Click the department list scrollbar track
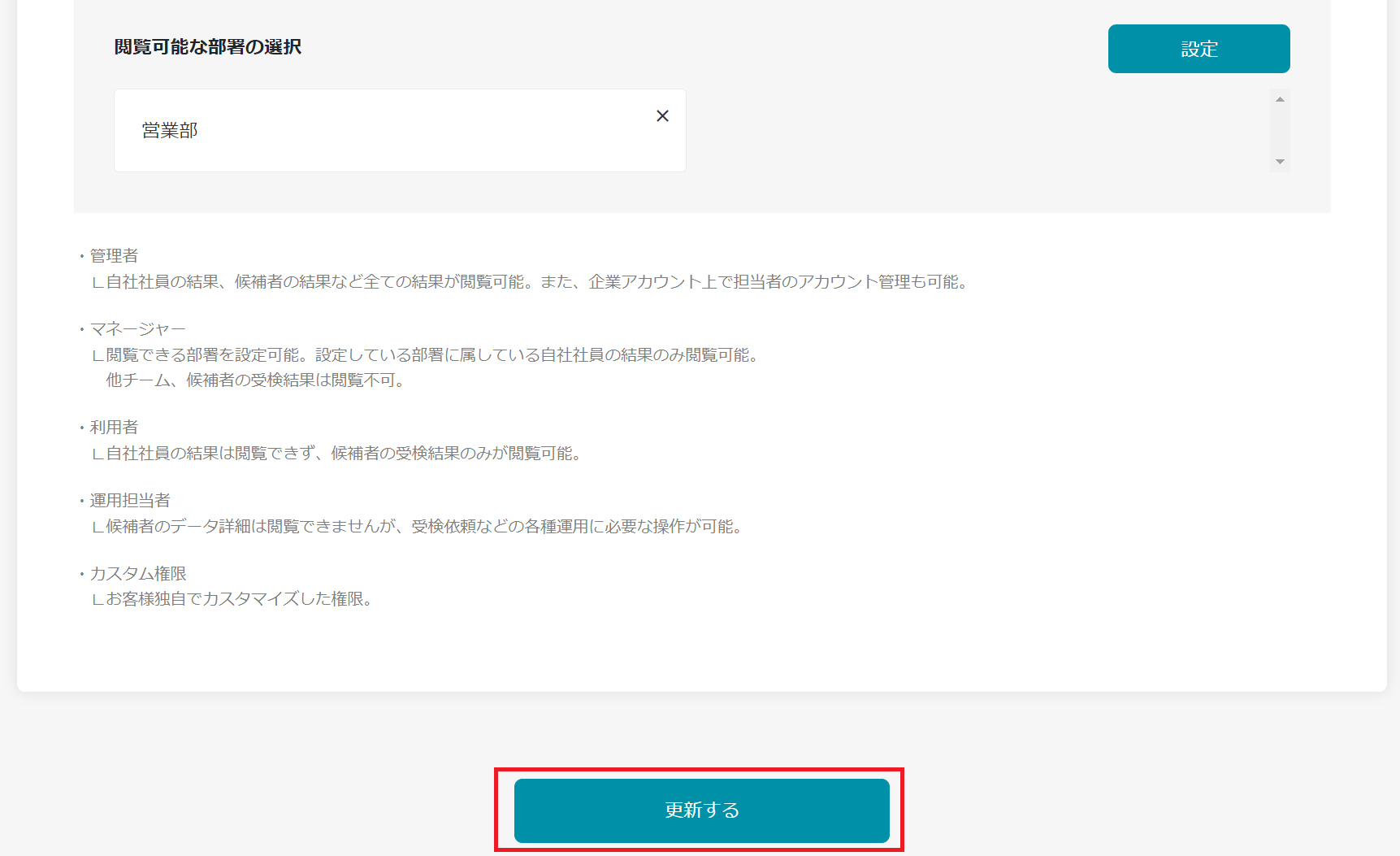The width and height of the screenshot is (1400, 856). pyautogui.click(x=1280, y=130)
